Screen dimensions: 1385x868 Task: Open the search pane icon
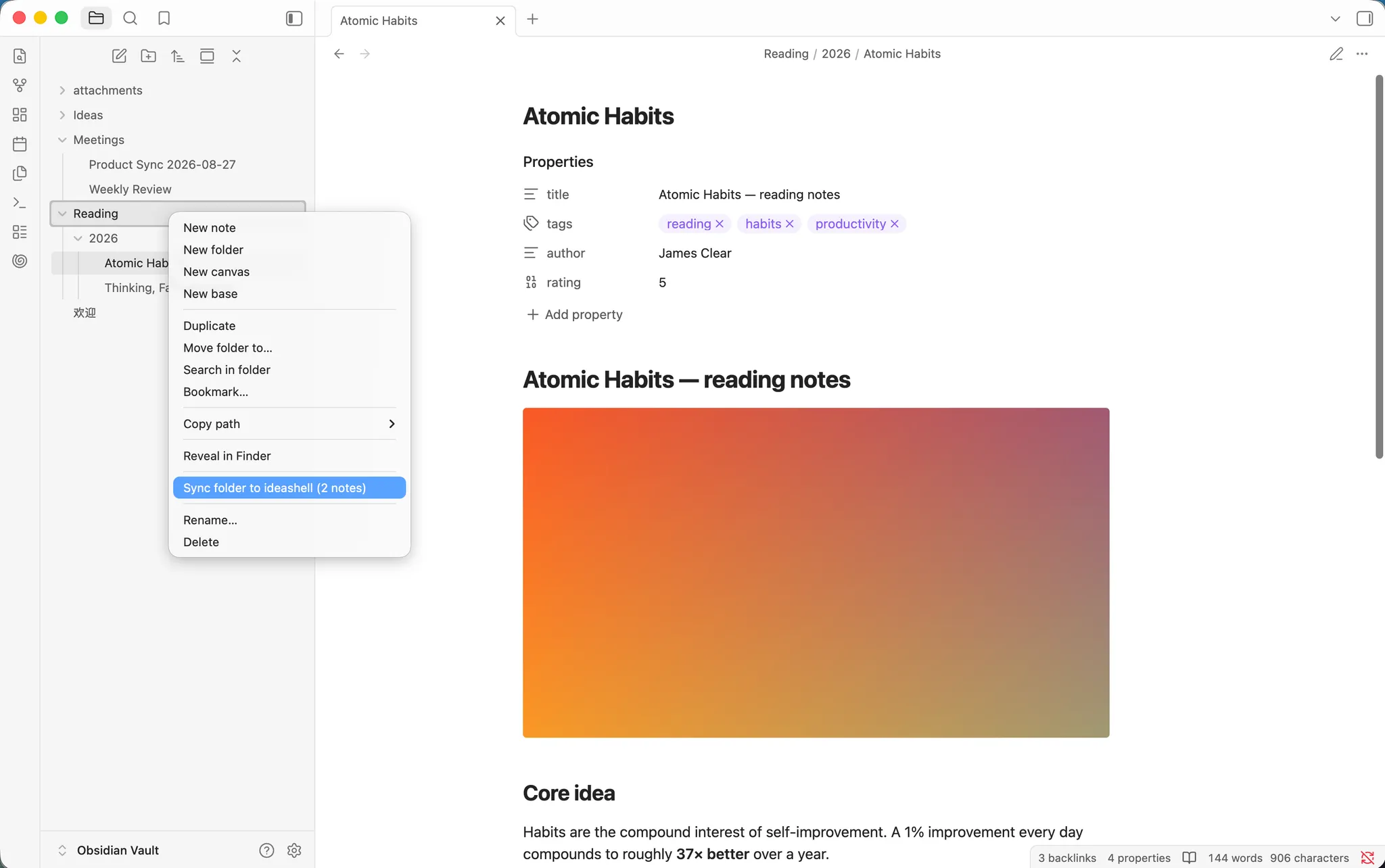coord(130,18)
